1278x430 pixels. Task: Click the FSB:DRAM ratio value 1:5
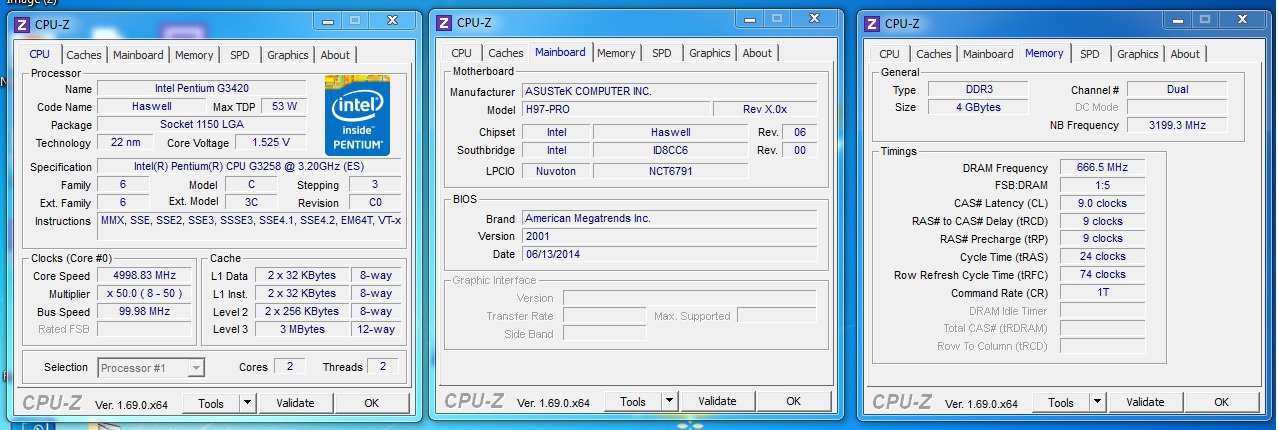click(1102, 186)
